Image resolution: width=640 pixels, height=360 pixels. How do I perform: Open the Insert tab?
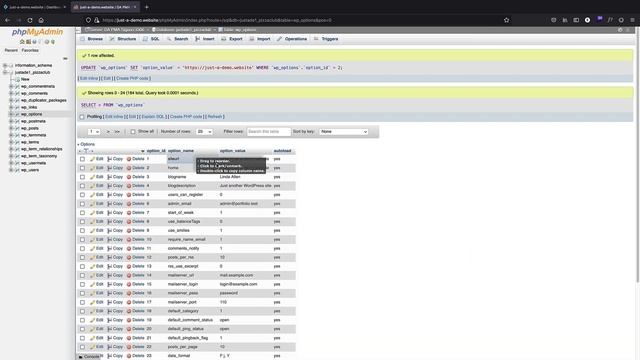(205, 39)
